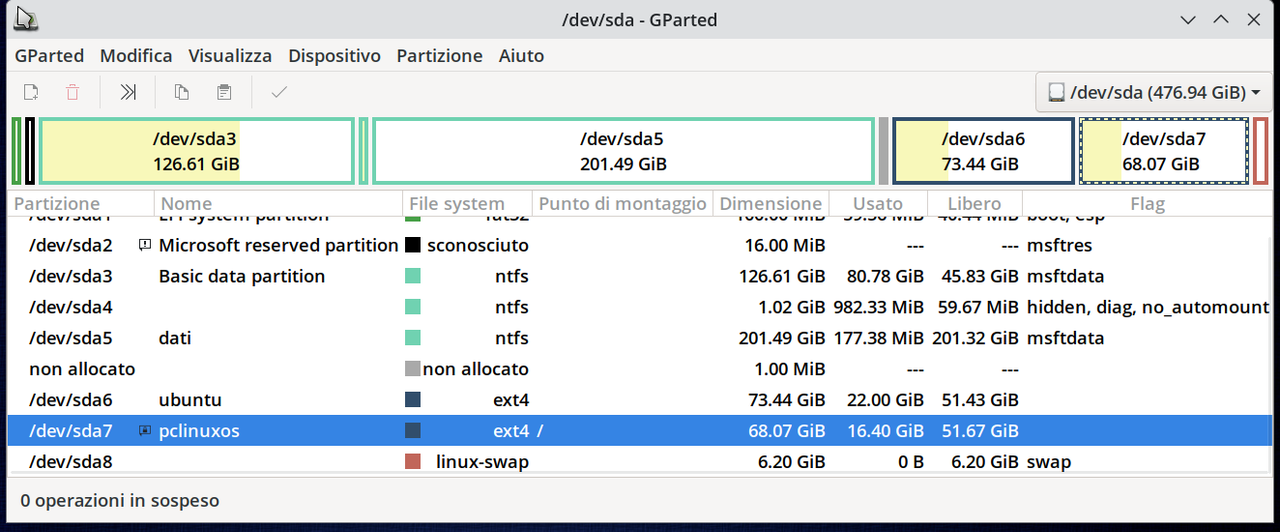Open the Aiuto menu
The image size is (1280, 532).
(x=521, y=56)
